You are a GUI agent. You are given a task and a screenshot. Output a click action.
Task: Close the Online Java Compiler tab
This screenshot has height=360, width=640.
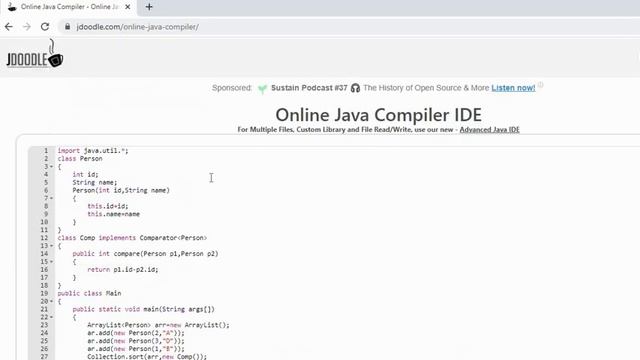tap(128, 7)
